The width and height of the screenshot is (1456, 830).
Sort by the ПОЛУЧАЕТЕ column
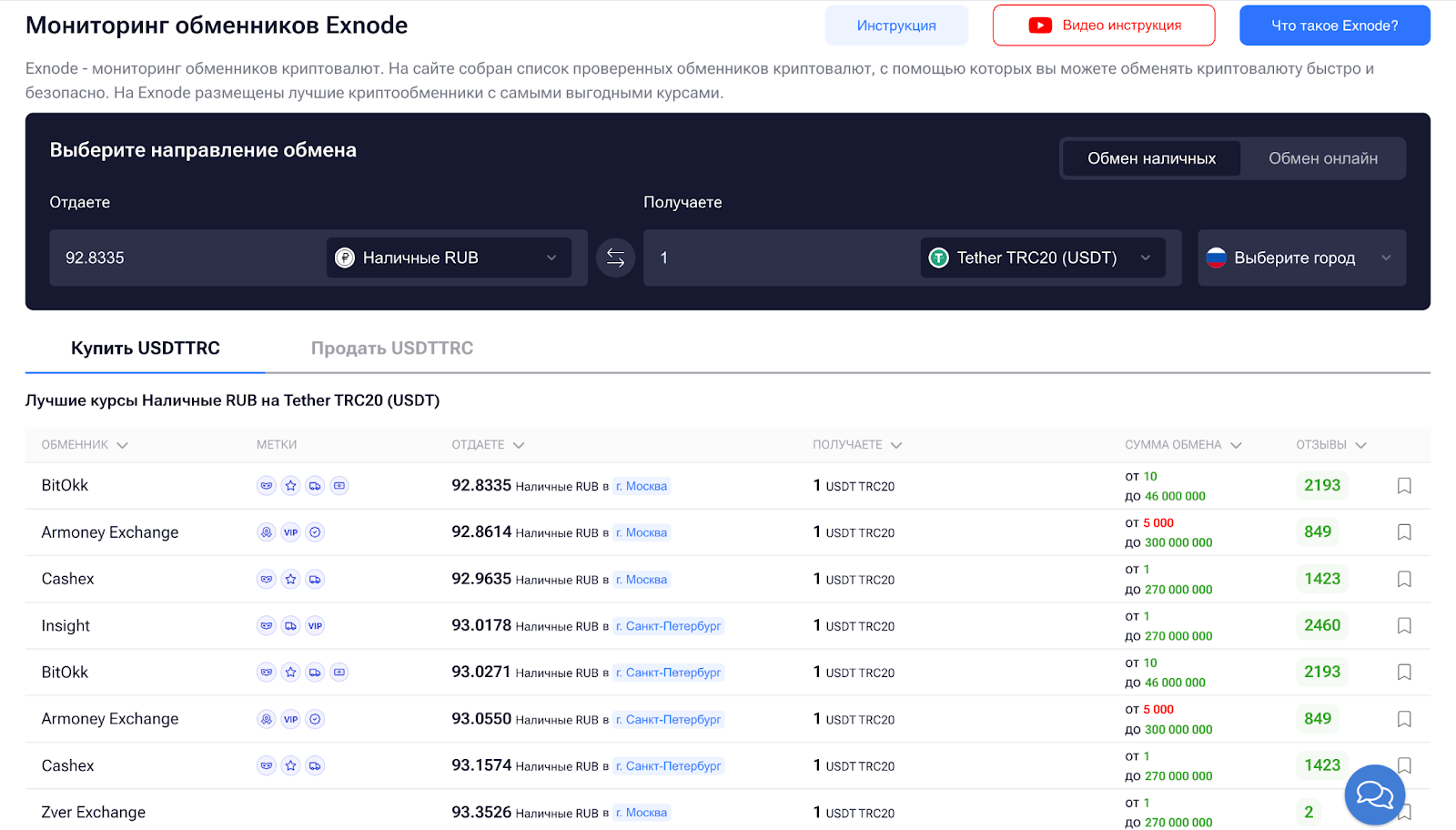857,445
